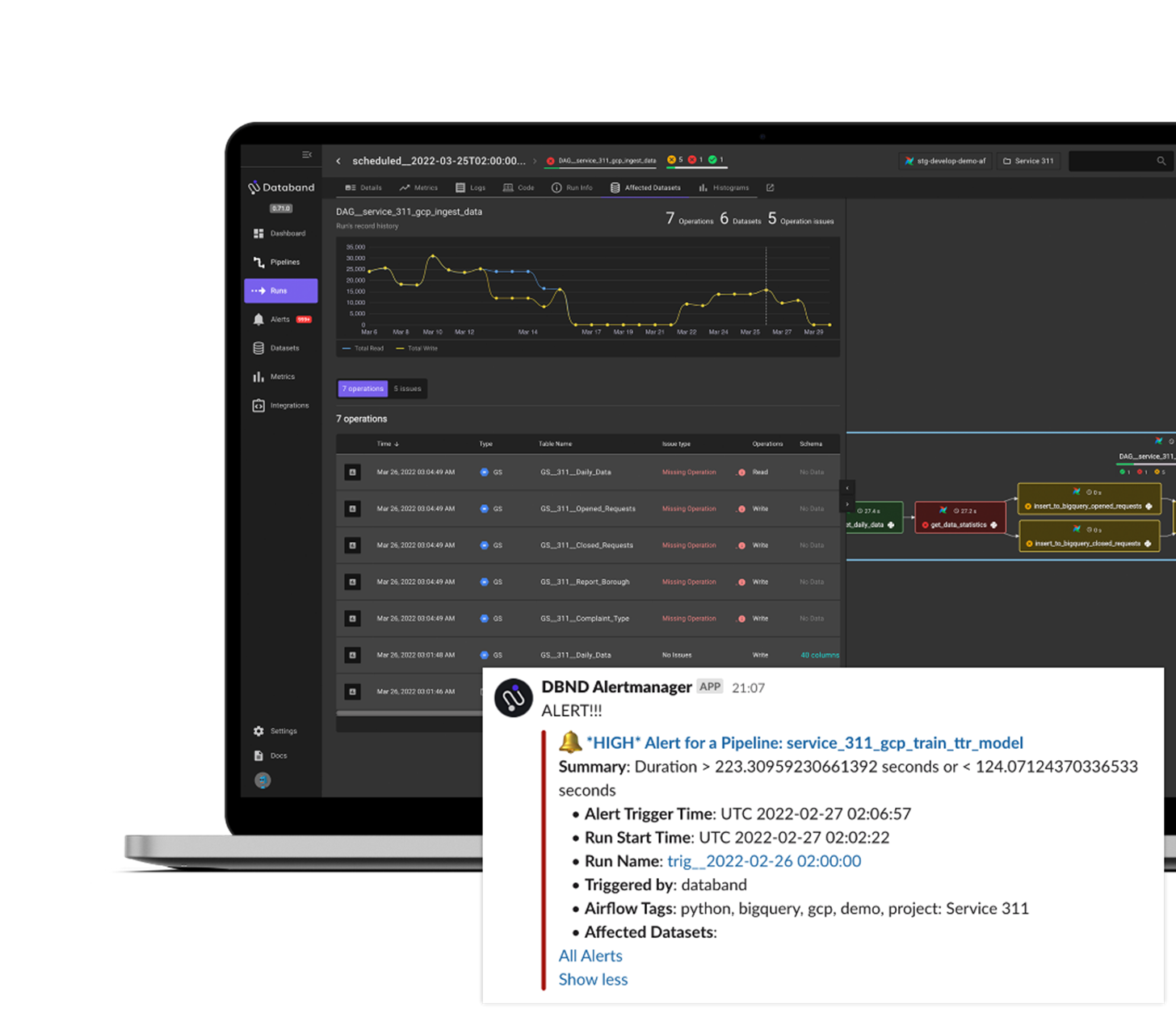Expand graph panel with right chevron
The image size is (1176, 1009).
847,505
